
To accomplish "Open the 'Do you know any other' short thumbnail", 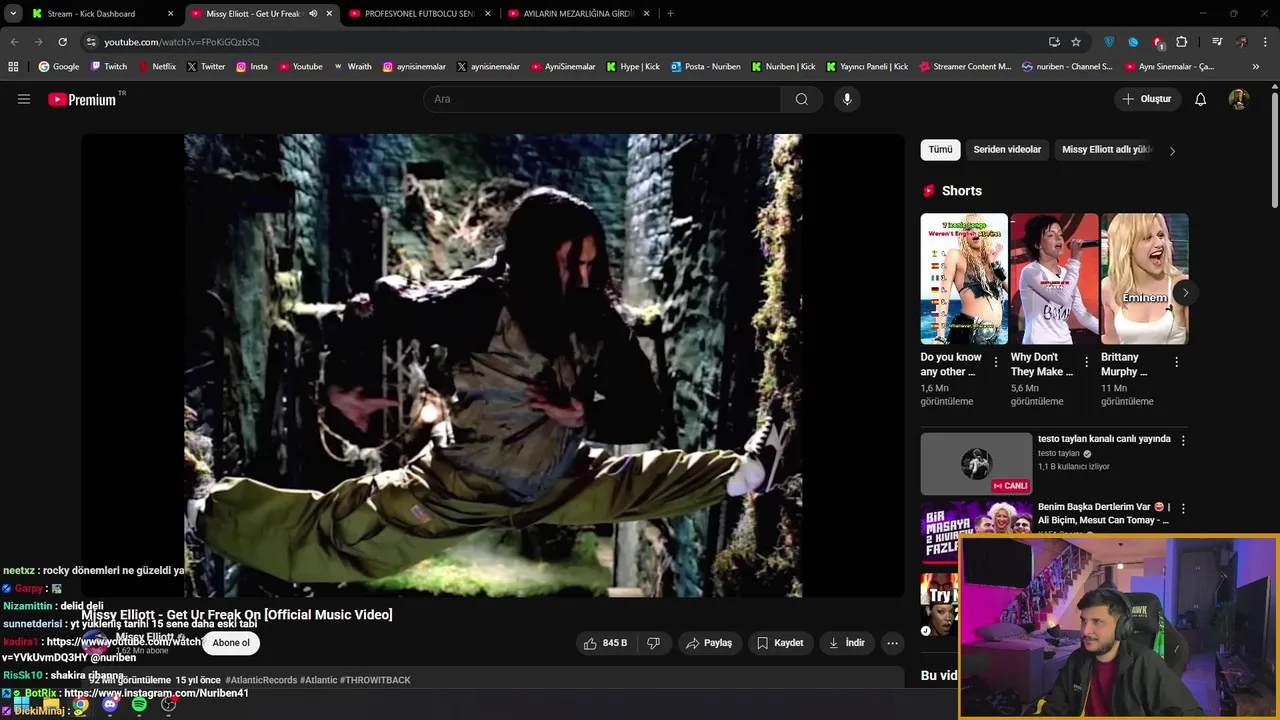I will (x=964, y=278).
